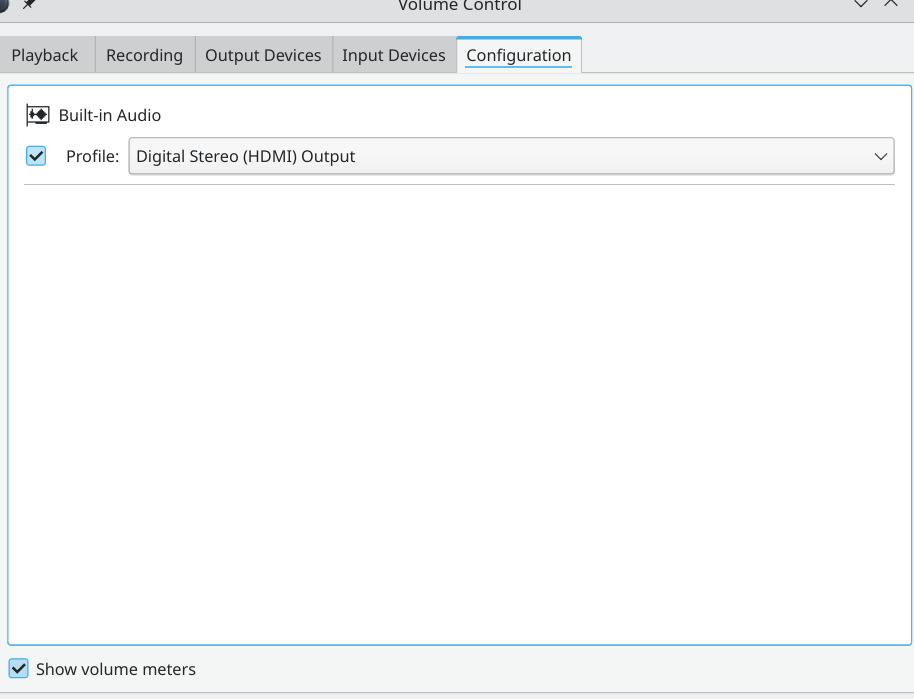Disable Show volume meters
914x699 pixels.
20,668
